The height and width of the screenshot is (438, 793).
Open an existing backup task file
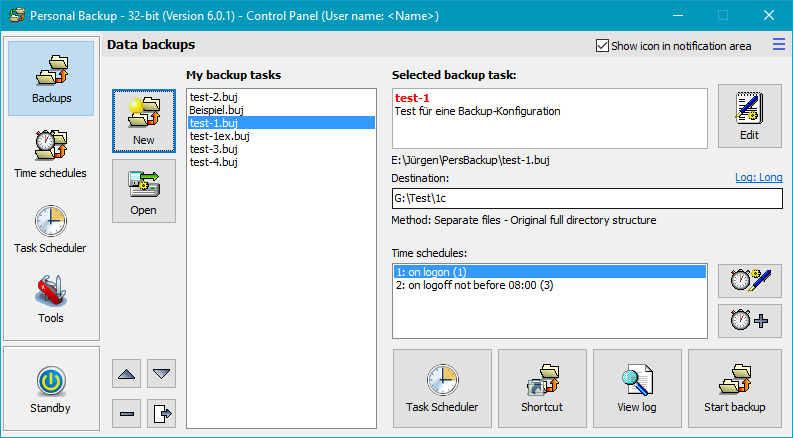143,190
